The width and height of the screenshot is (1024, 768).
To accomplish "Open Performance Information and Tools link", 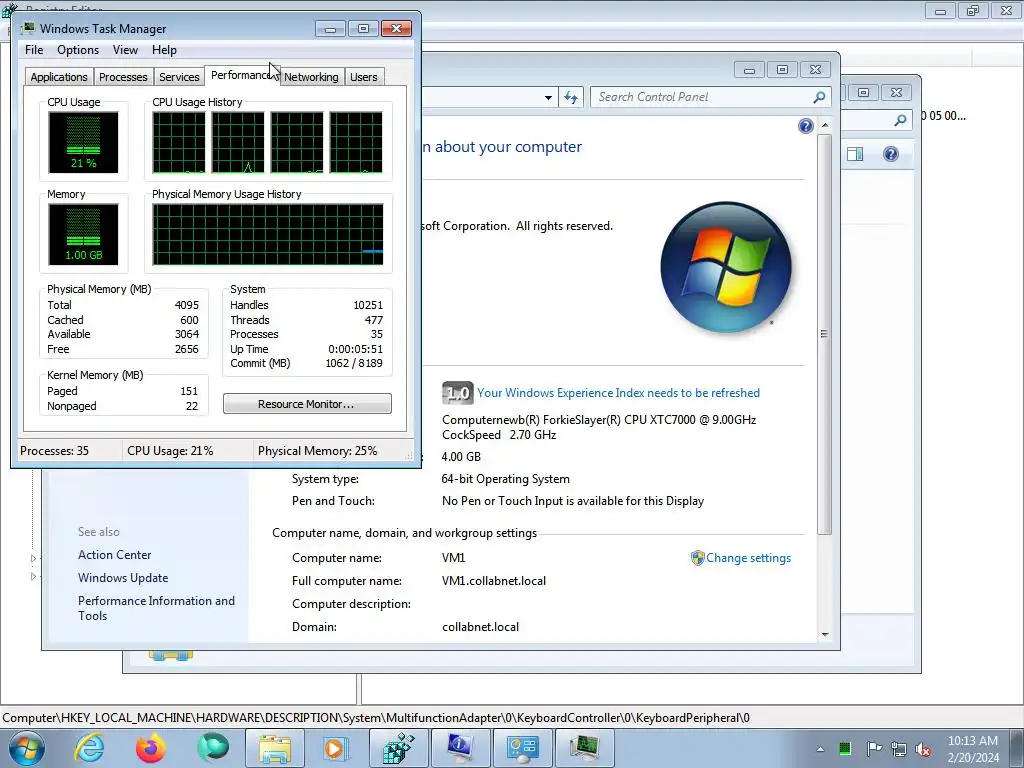I will [x=156, y=608].
